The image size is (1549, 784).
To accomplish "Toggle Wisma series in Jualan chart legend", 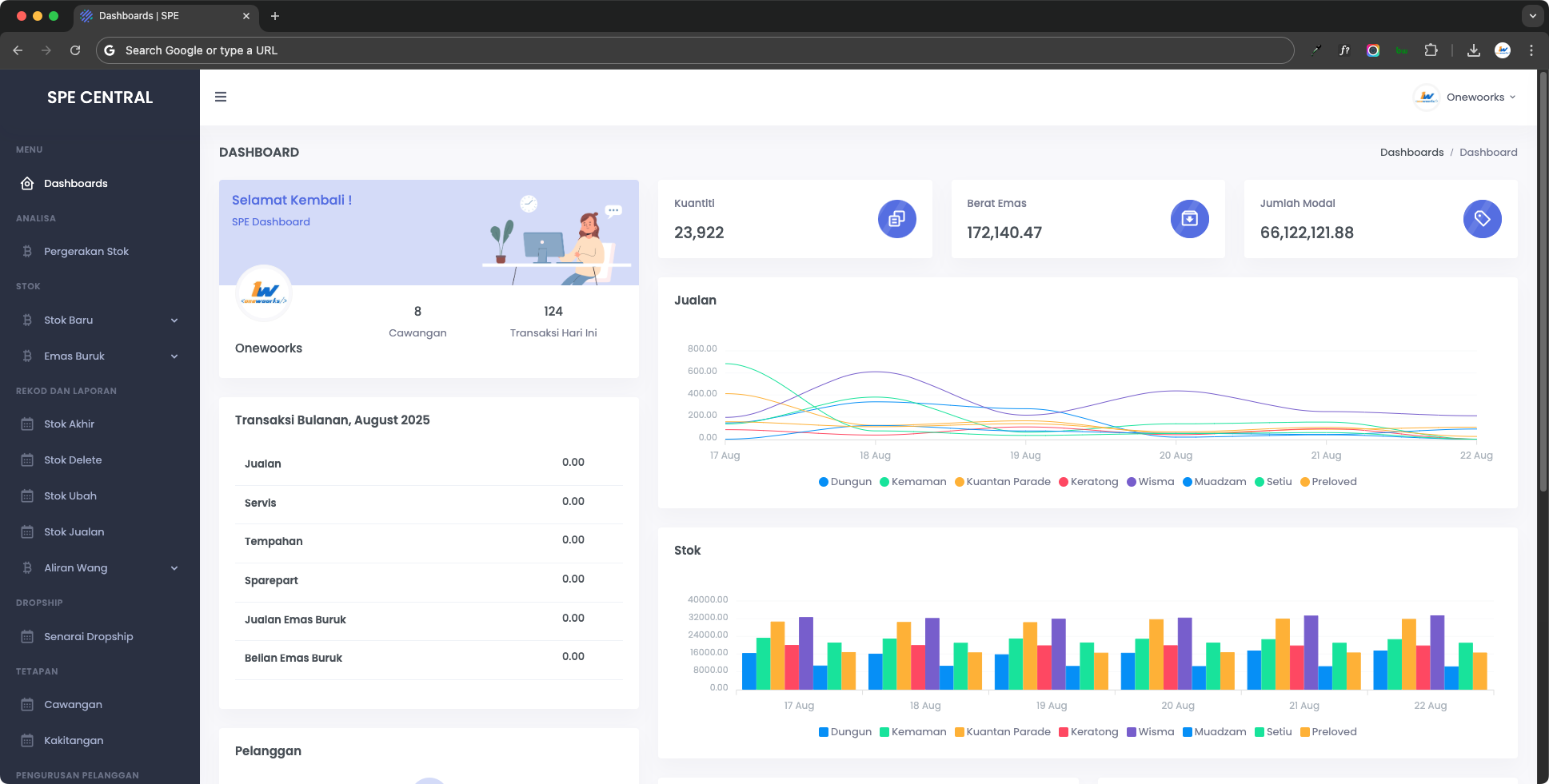I will pos(1150,482).
